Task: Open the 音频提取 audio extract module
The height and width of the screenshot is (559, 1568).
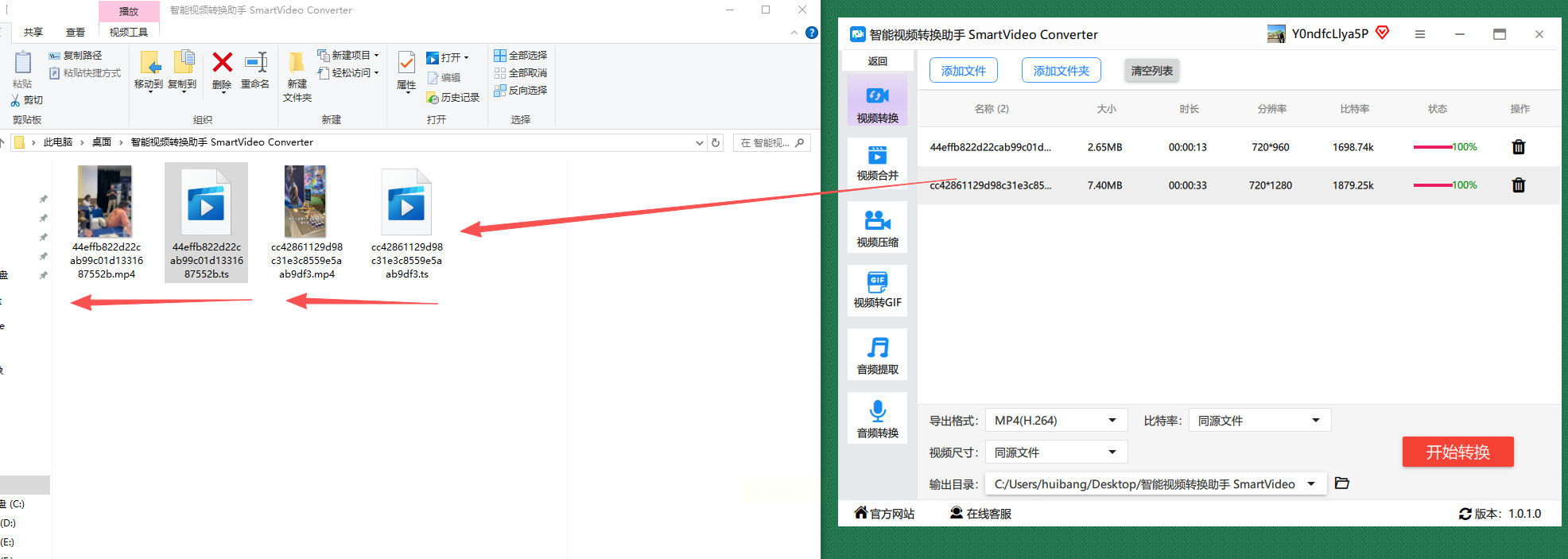Action: click(x=877, y=355)
